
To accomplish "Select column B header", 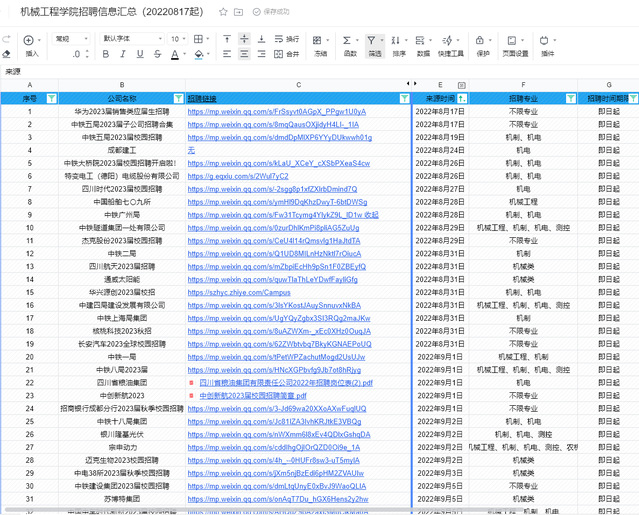I will pyautogui.click(x=121, y=85).
